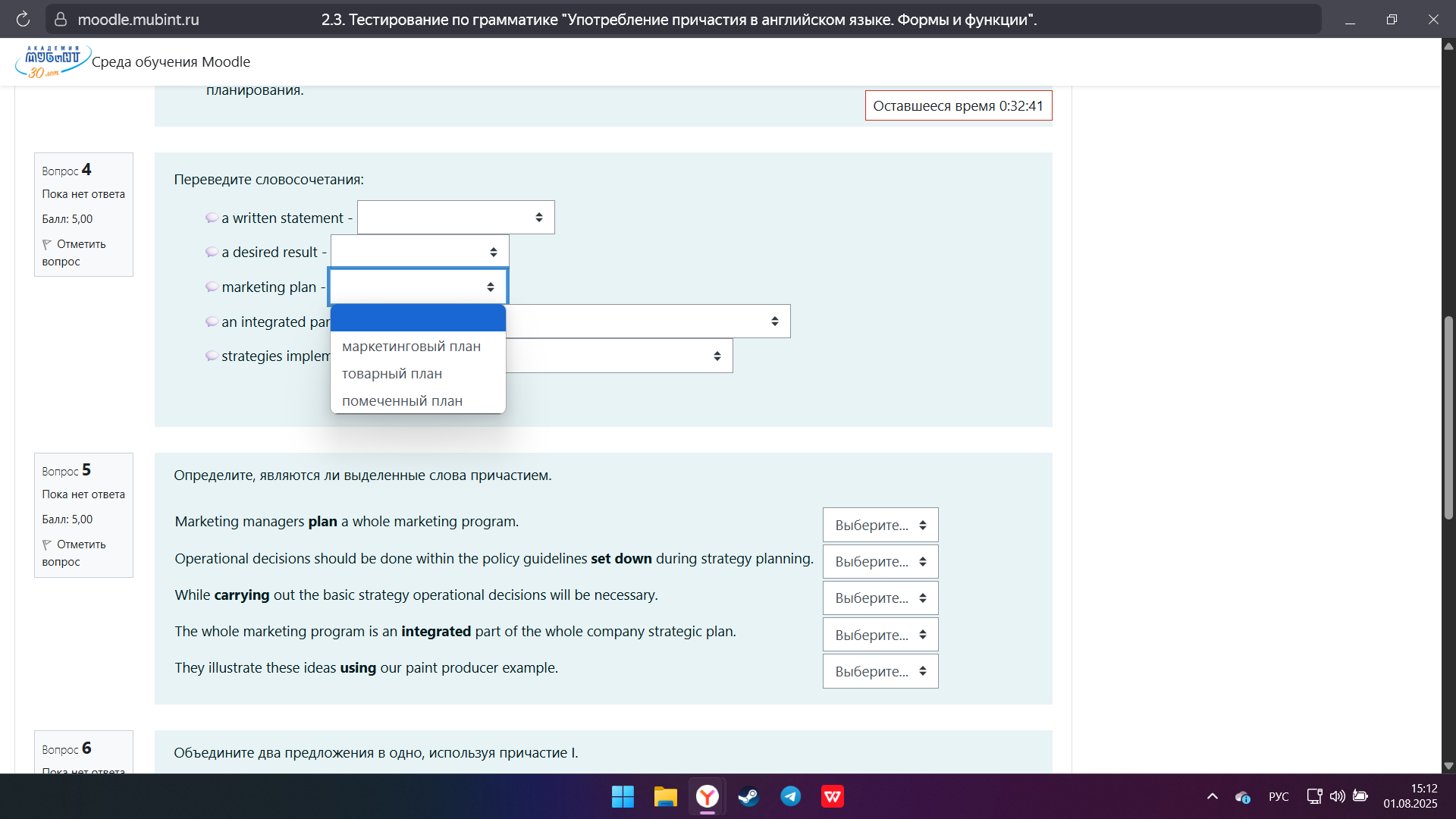Image resolution: width=1456 pixels, height=819 pixels.
Task: Open WPS Office from the taskbar
Action: (x=833, y=796)
